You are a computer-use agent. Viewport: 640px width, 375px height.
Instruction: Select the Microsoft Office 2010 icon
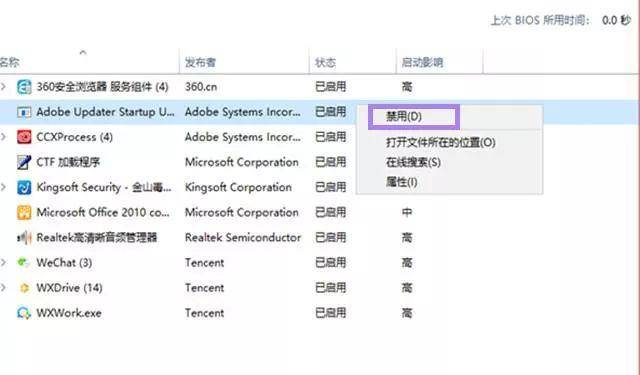tap(24, 212)
